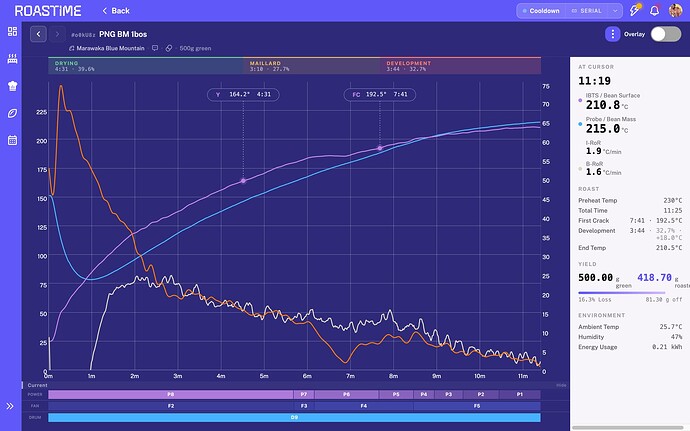Expand the sidebar with double chevron
The image size is (690, 431).
click(x=10, y=406)
